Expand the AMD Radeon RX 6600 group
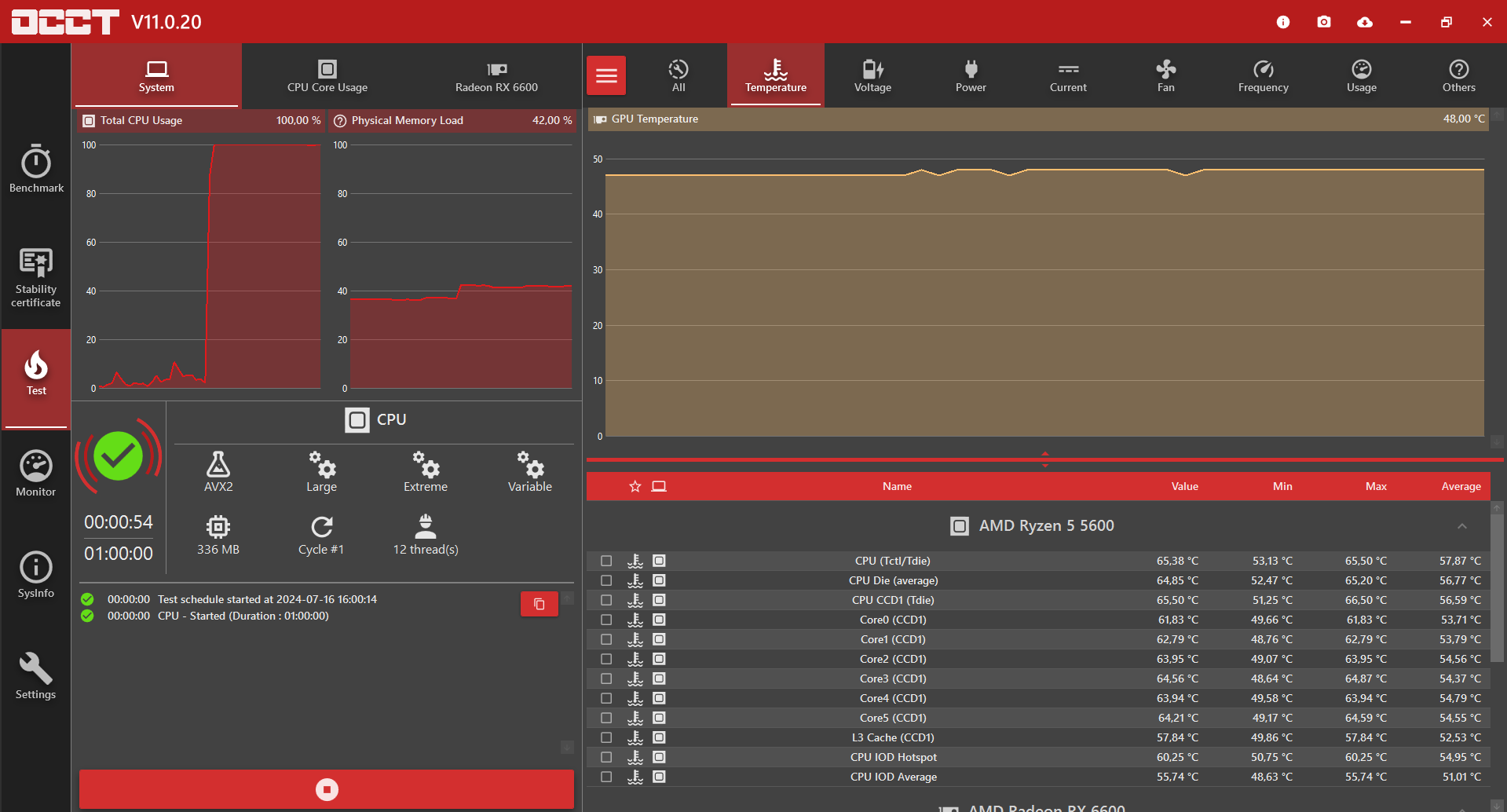Viewport: 1507px width, 812px height. 1461,808
